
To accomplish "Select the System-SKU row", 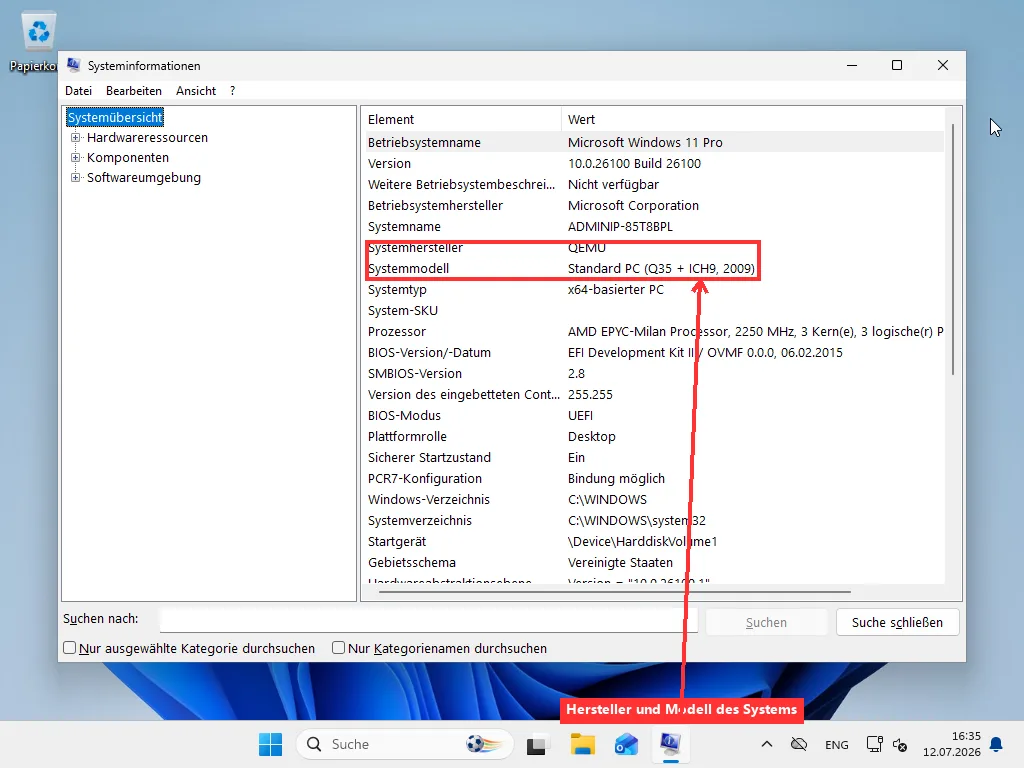I will tap(653, 310).
